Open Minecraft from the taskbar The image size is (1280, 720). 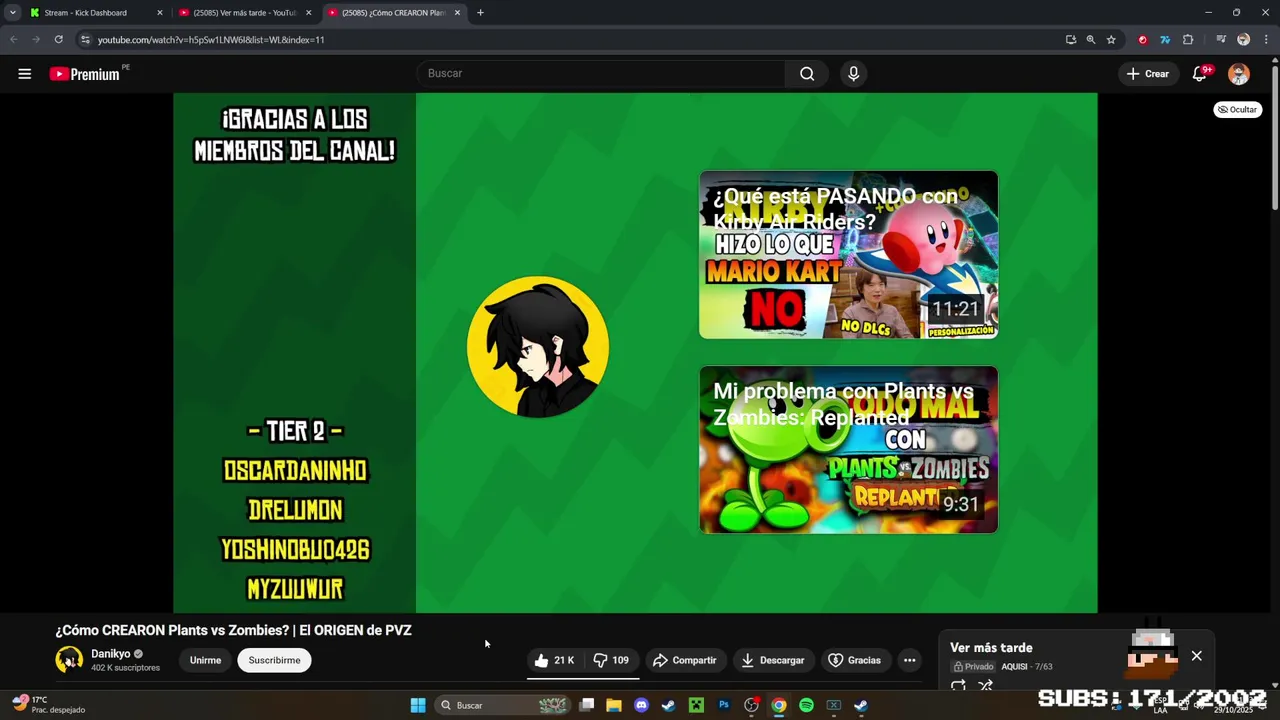[696, 705]
